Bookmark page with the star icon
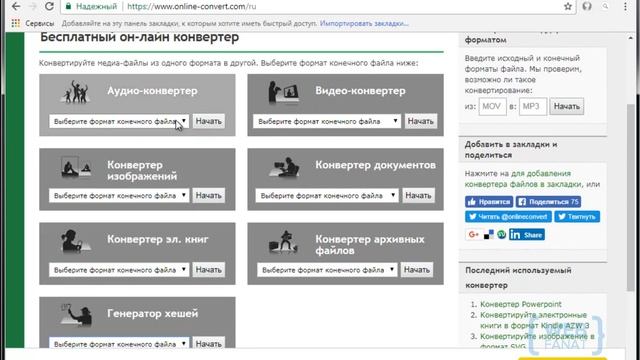Screen dimensions: 640x360 pos(568,7)
